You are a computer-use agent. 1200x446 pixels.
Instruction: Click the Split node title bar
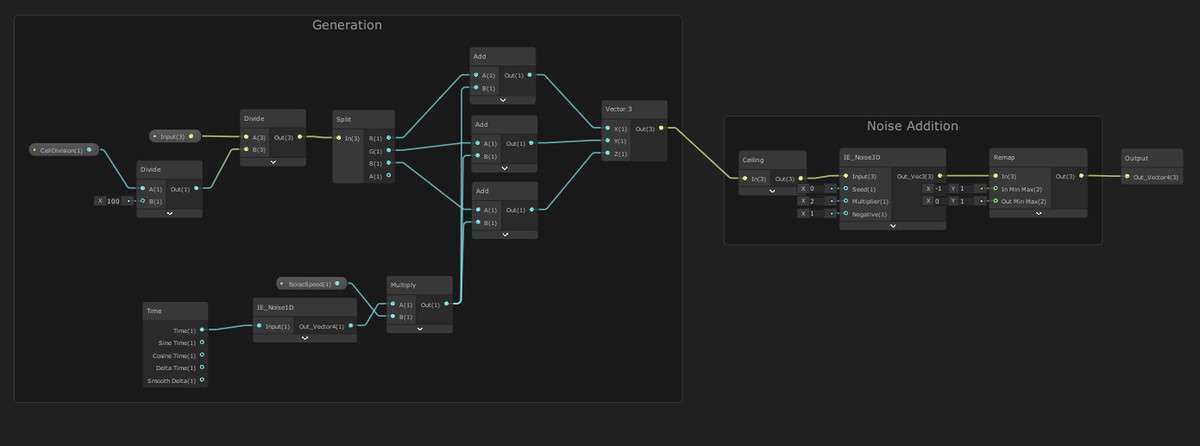[x=364, y=119]
